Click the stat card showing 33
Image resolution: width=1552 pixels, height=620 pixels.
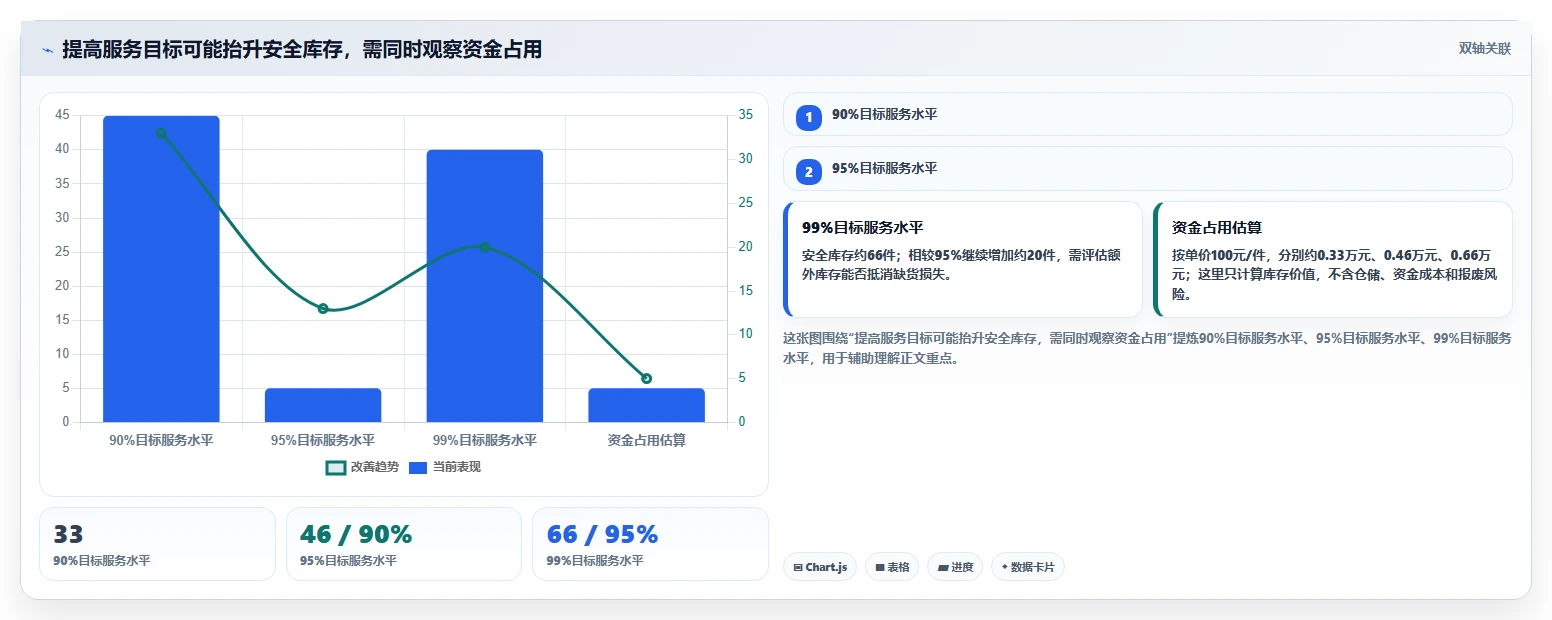(x=157, y=544)
